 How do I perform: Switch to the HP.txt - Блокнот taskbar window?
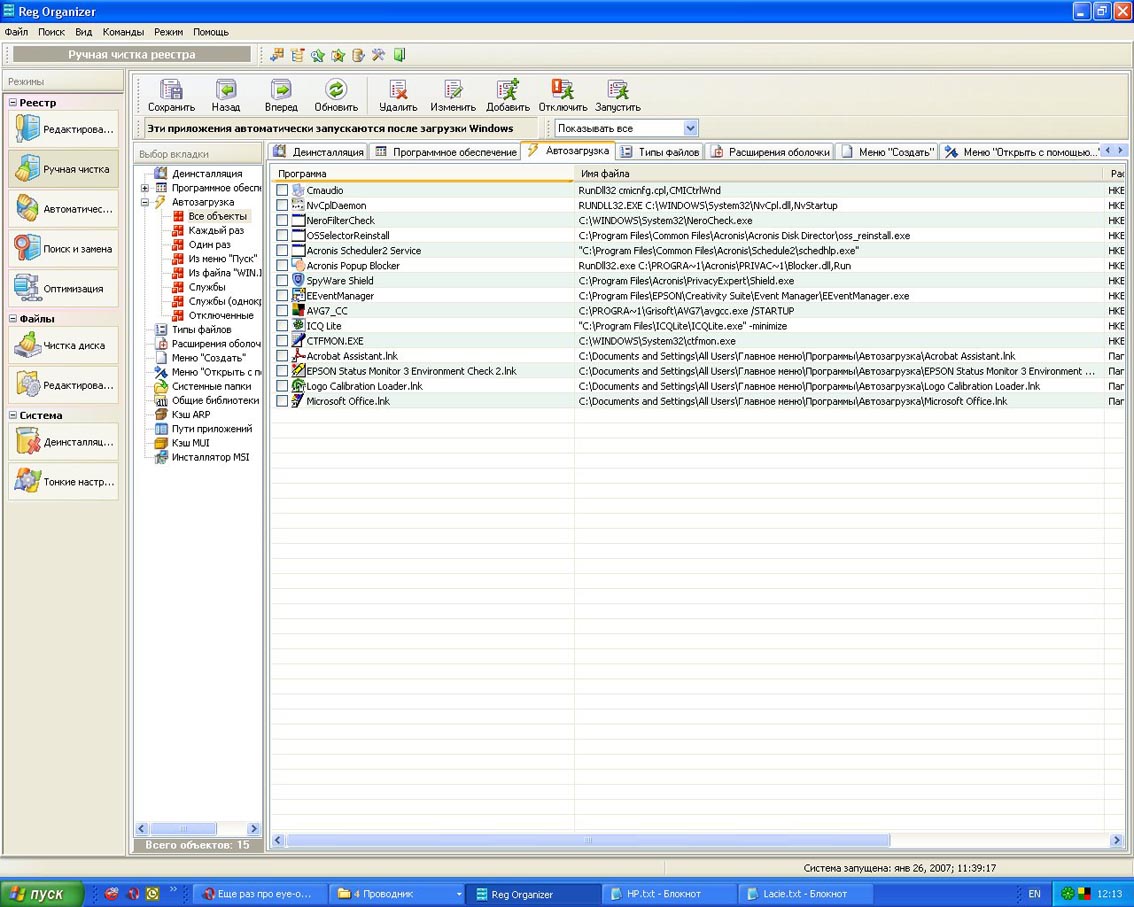coord(668,894)
